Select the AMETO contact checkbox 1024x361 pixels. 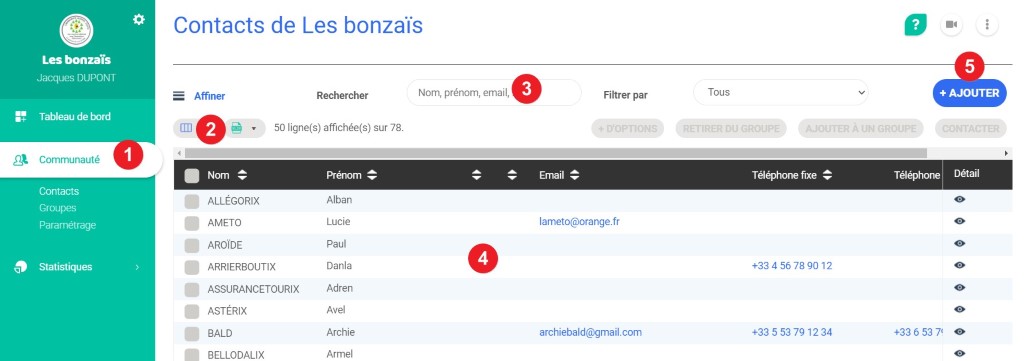pyautogui.click(x=191, y=223)
